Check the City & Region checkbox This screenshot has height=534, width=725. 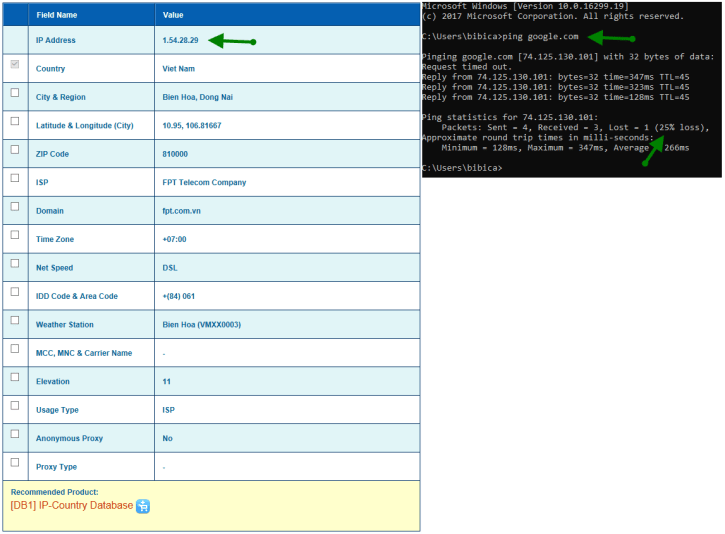pos(14,93)
